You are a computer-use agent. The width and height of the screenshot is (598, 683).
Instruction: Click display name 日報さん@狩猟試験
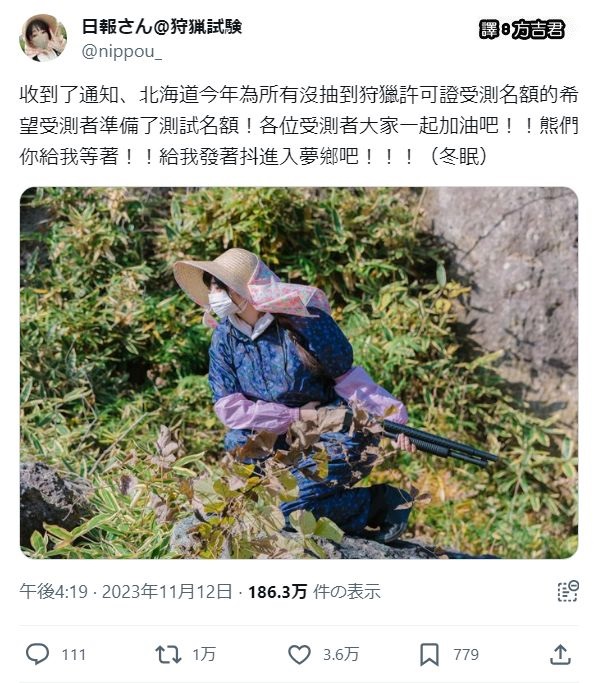(x=162, y=27)
